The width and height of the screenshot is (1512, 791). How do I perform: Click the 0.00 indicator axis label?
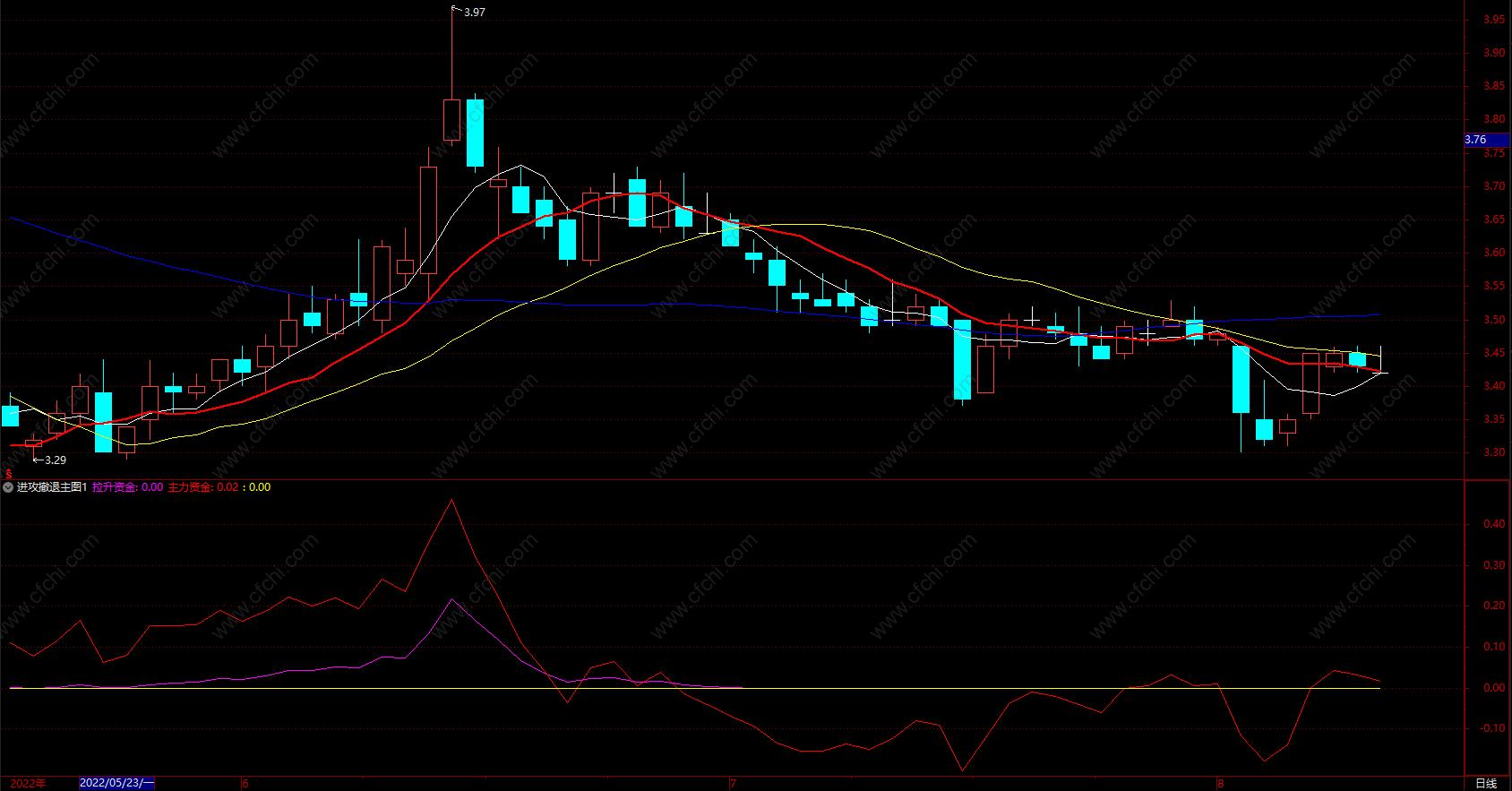click(x=1494, y=688)
